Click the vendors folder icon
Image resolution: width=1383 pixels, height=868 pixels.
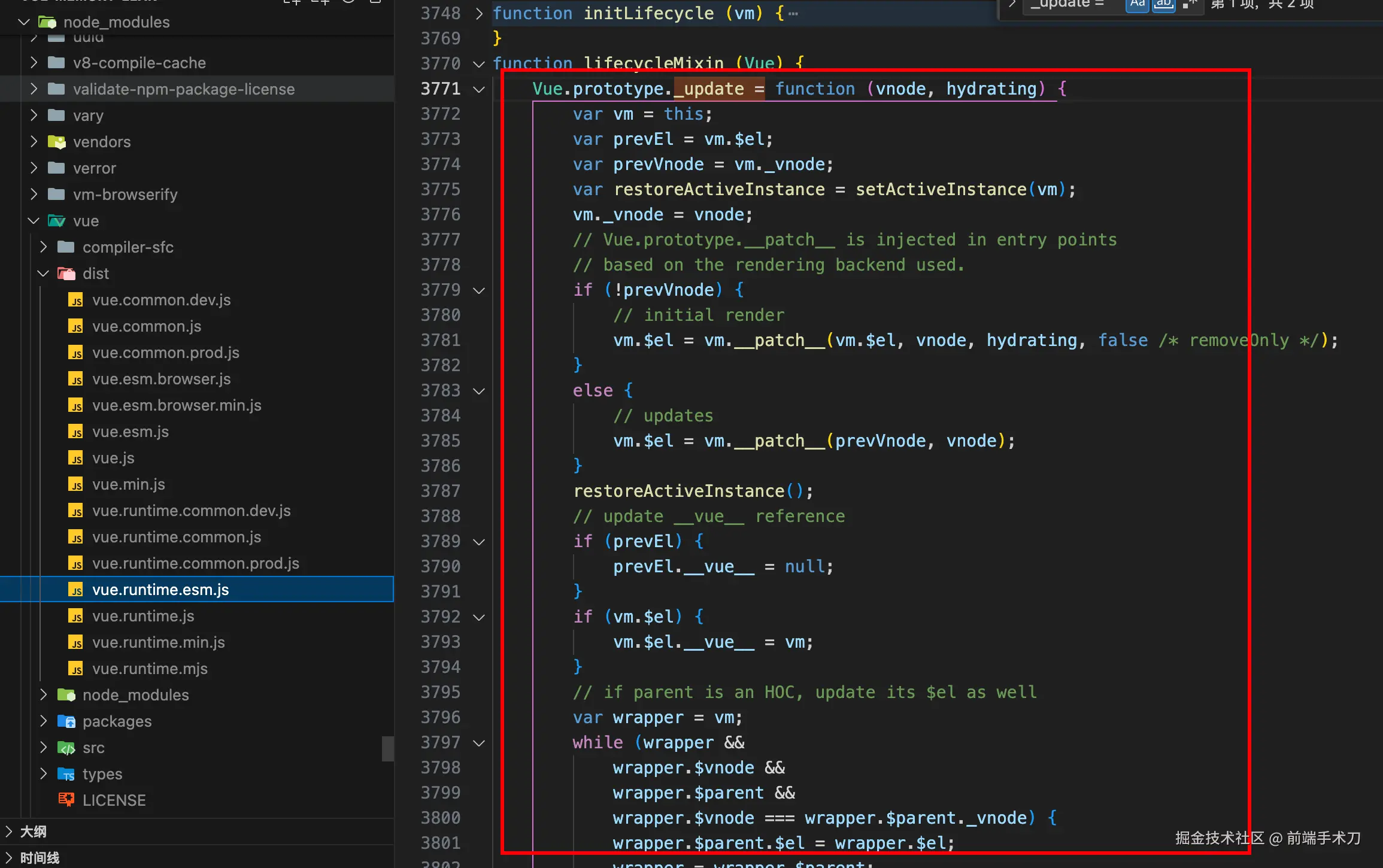click(x=56, y=142)
